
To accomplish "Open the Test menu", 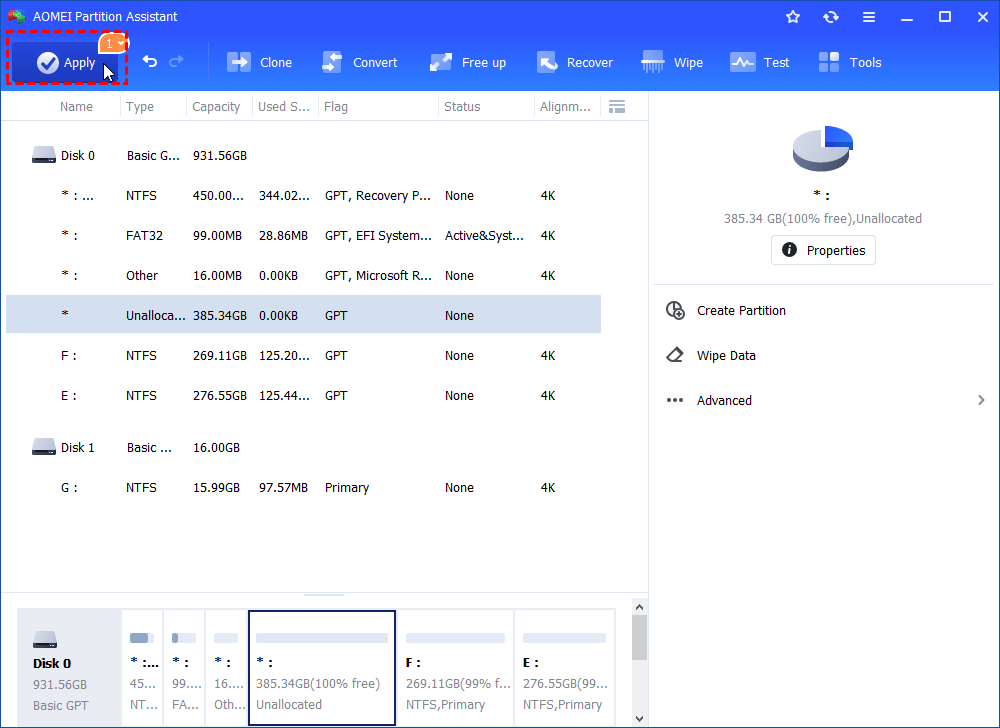I will tap(760, 62).
